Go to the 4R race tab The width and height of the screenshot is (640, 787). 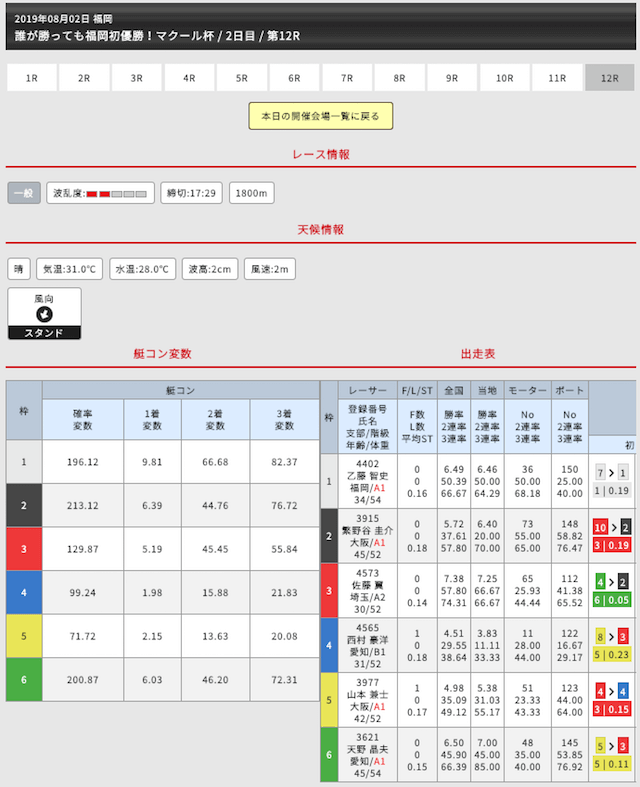[189, 78]
